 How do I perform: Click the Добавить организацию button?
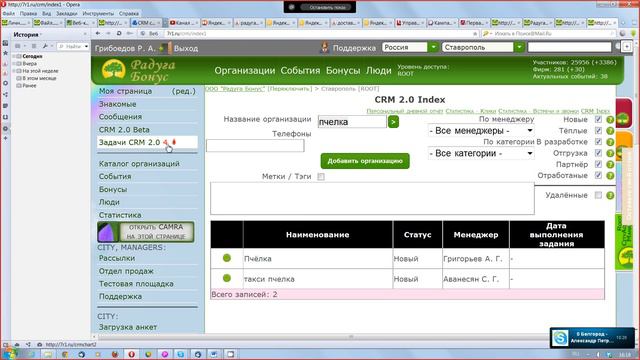365,161
